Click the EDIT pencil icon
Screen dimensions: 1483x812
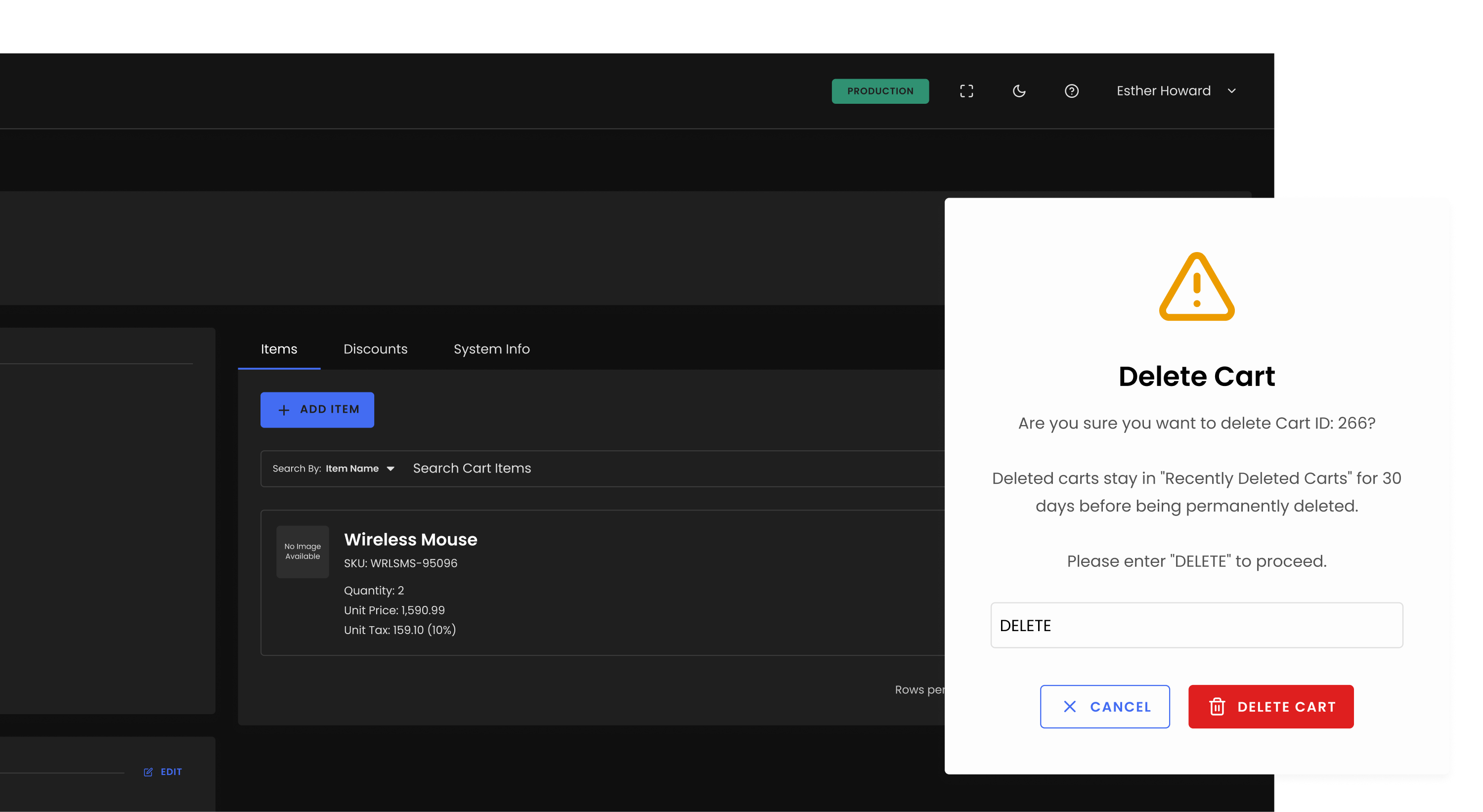point(148,771)
